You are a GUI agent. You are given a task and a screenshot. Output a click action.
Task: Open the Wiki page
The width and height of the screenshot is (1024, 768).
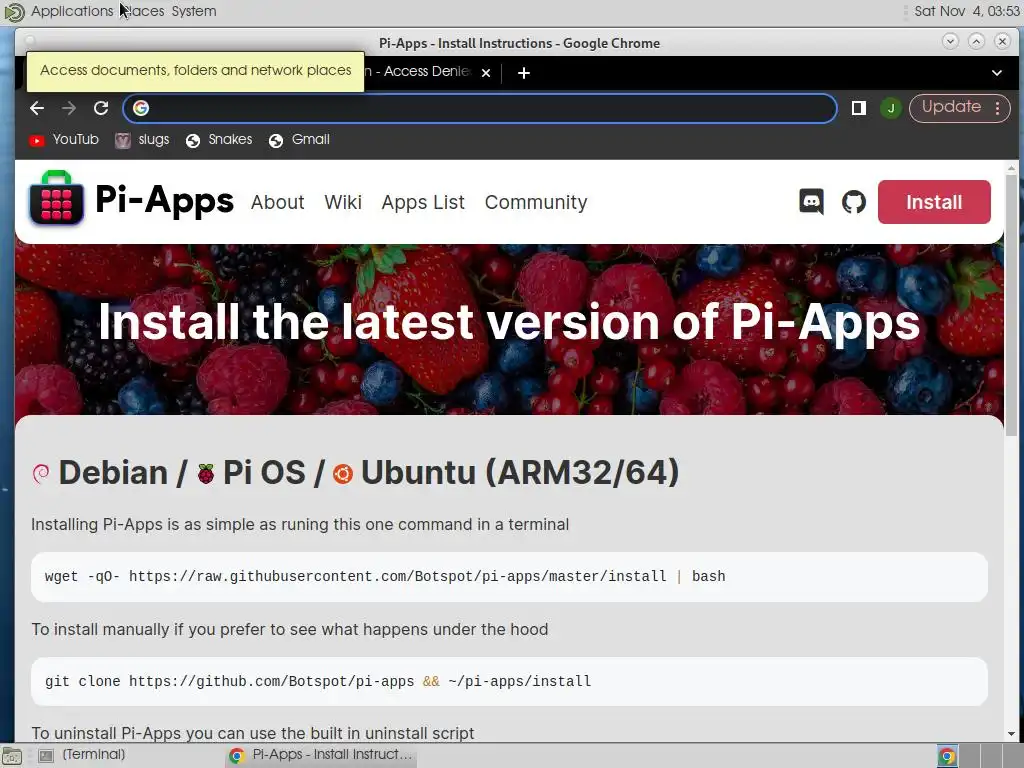point(343,202)
